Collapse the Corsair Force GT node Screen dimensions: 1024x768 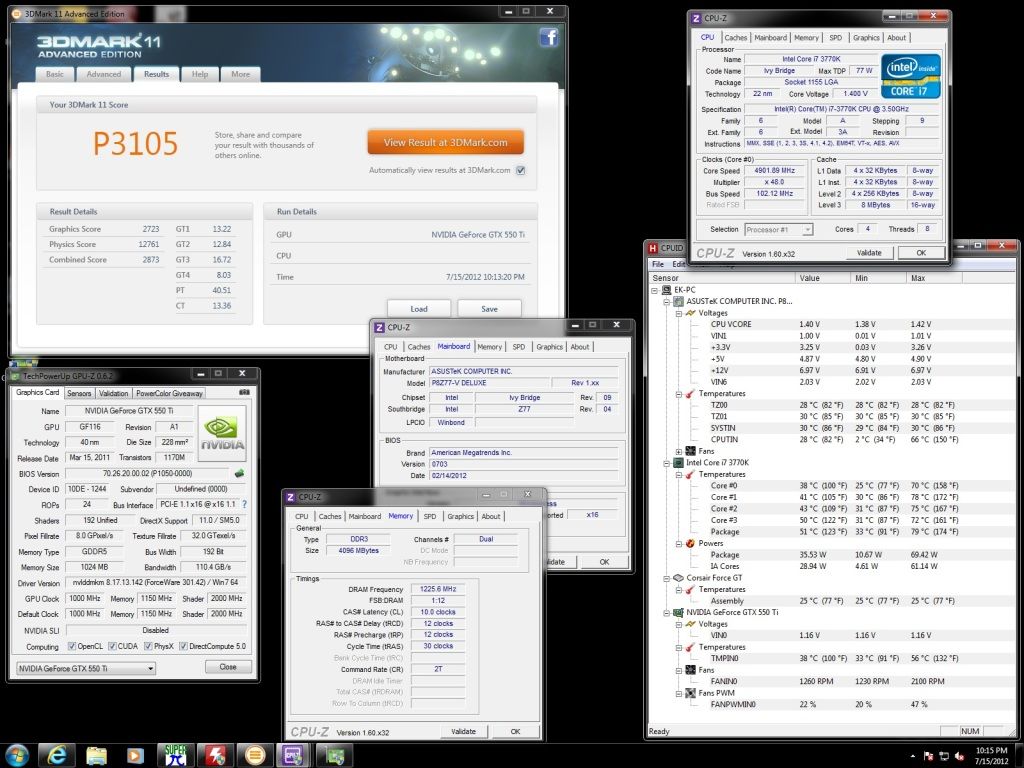point(667,578)
